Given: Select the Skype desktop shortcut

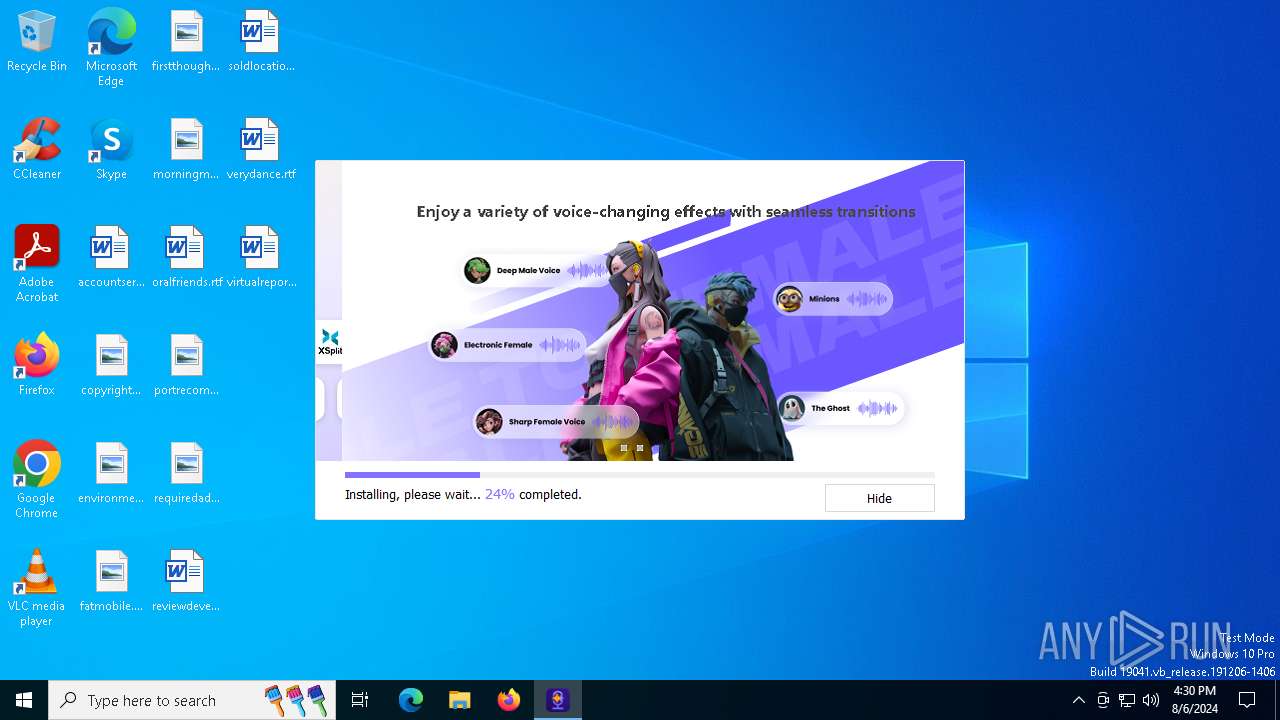Looking at the screenshot, I should pyautogui.click(x=111, y=149).
